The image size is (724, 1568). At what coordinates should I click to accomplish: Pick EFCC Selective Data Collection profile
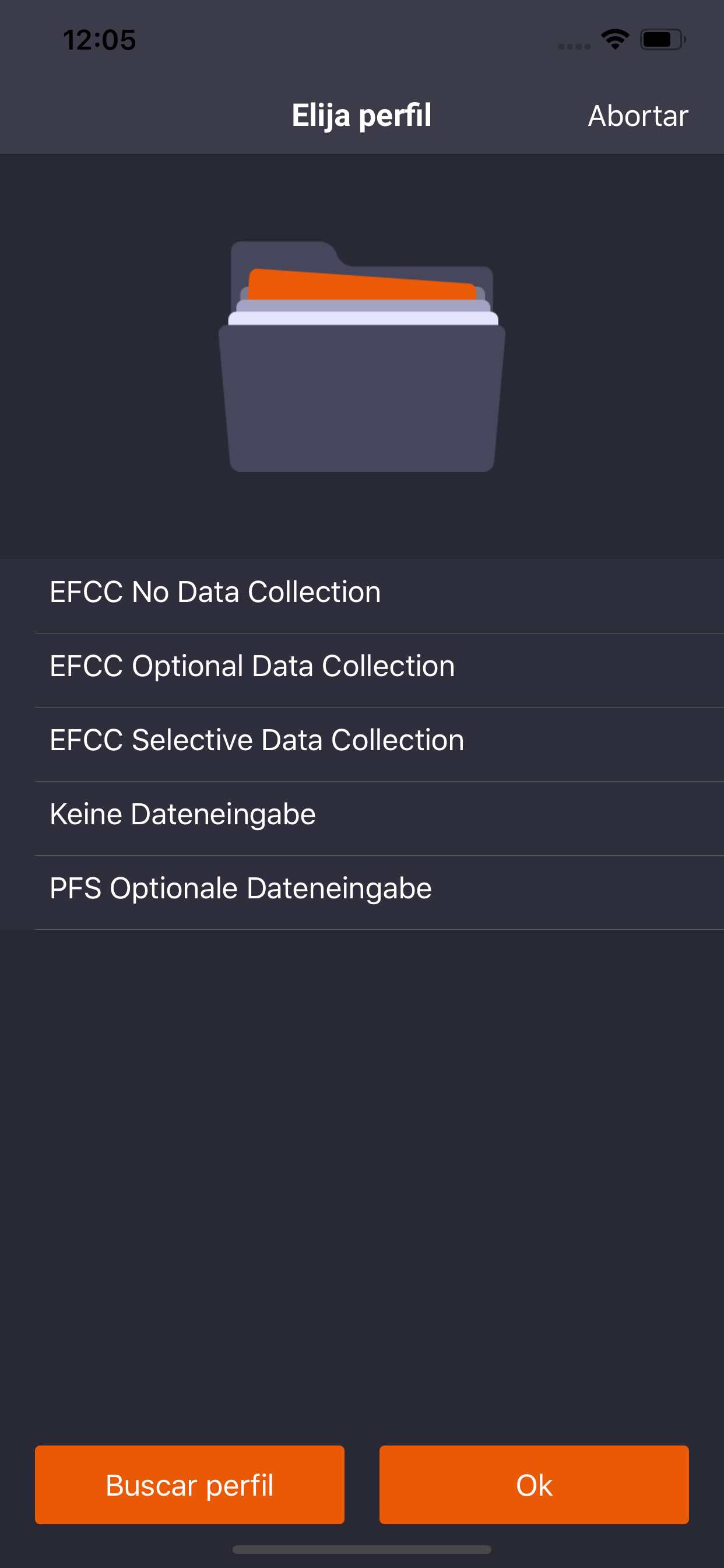(256, 741)
